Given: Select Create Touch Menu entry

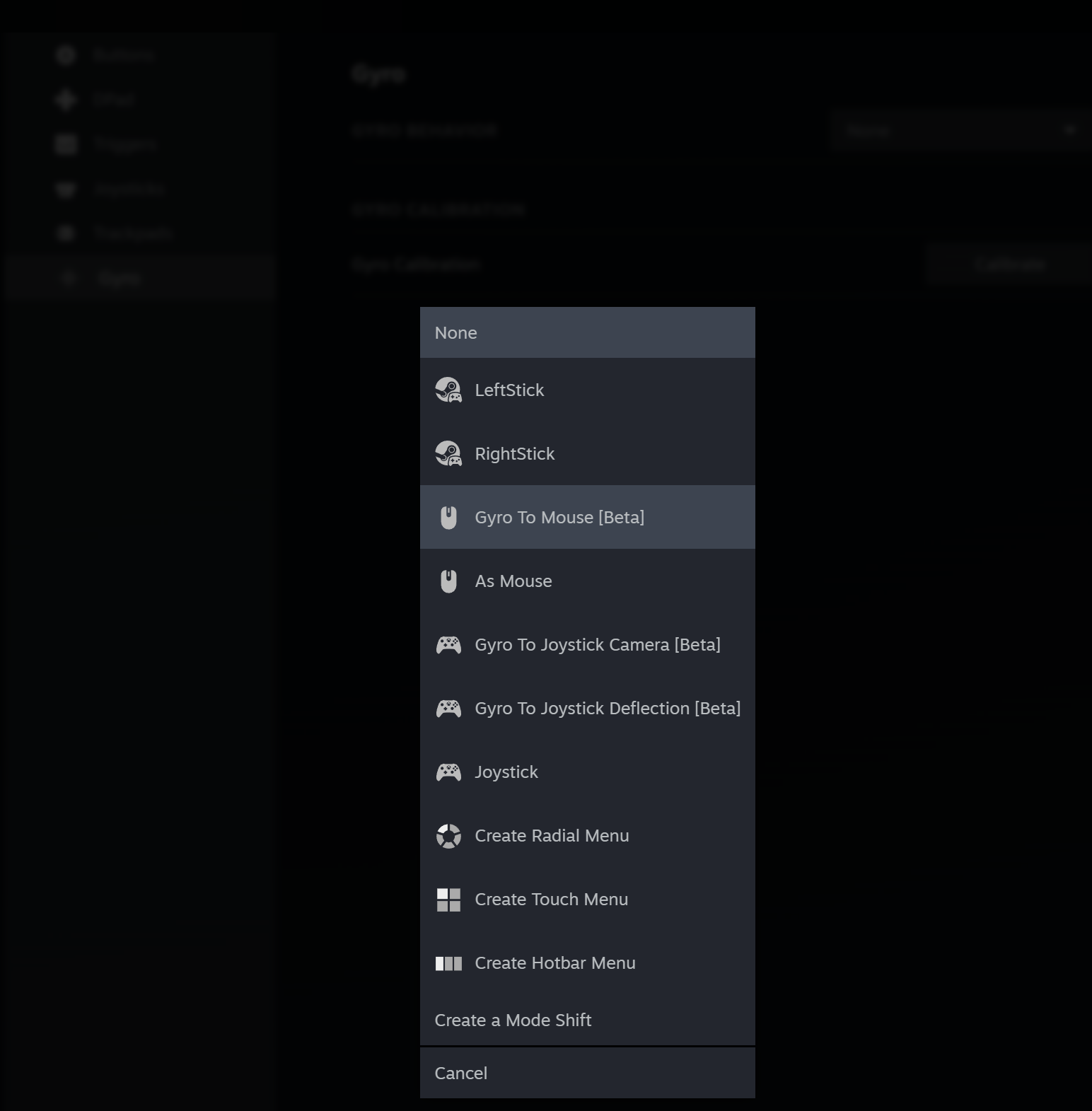Looking at the screenshot, I should click(587, 899).
